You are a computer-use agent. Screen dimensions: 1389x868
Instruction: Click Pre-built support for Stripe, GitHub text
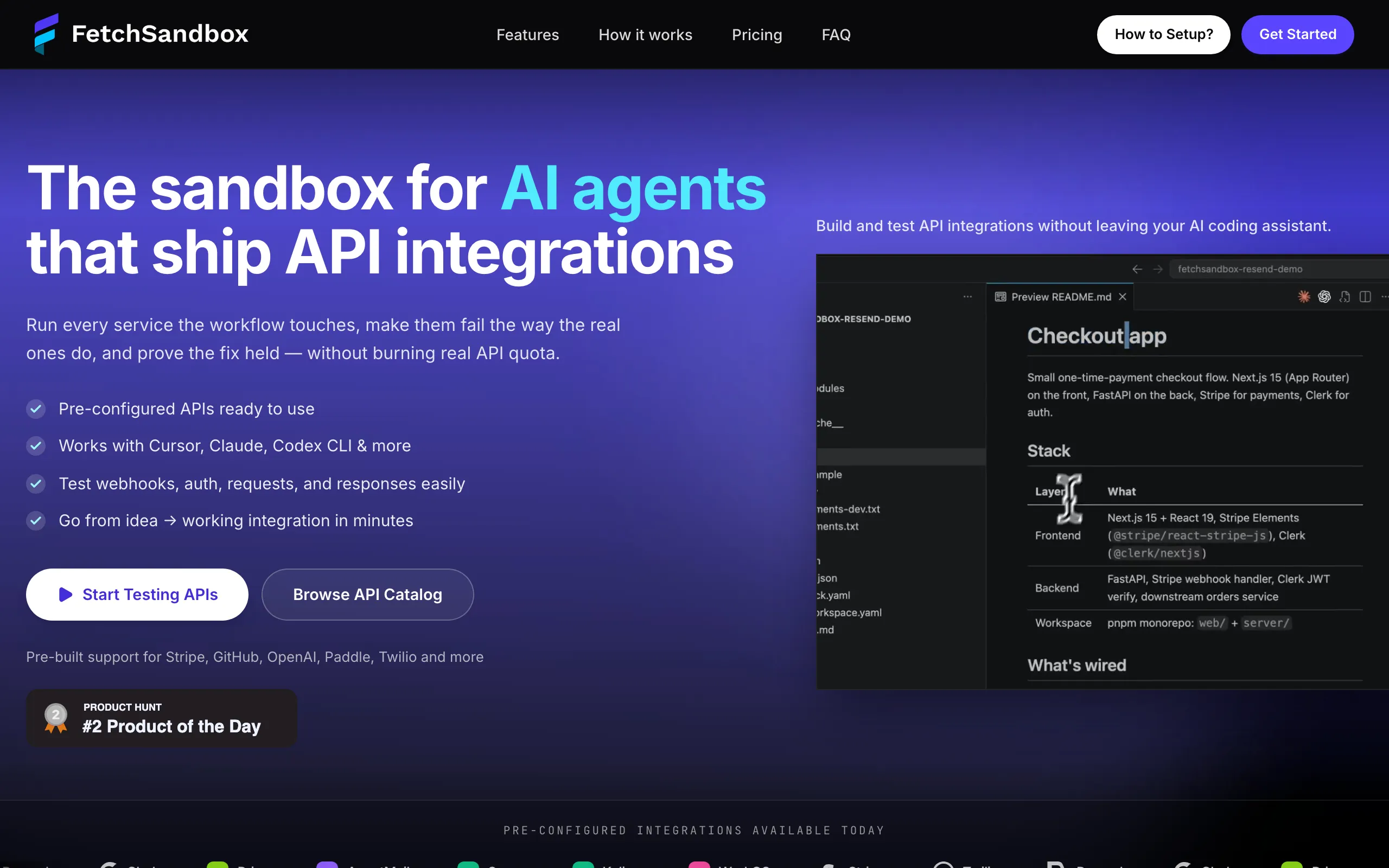point(255,657)
